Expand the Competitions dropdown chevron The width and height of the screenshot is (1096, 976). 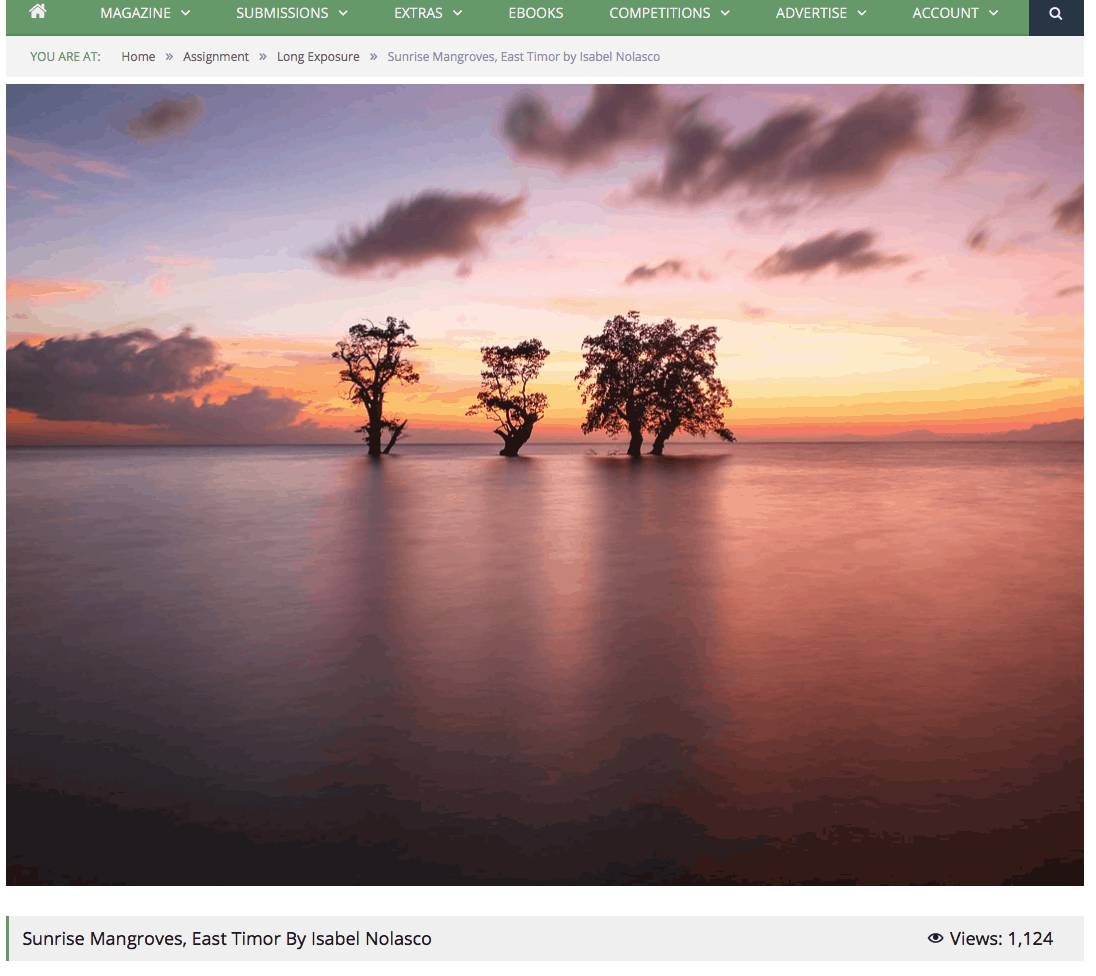pos(726,13)
